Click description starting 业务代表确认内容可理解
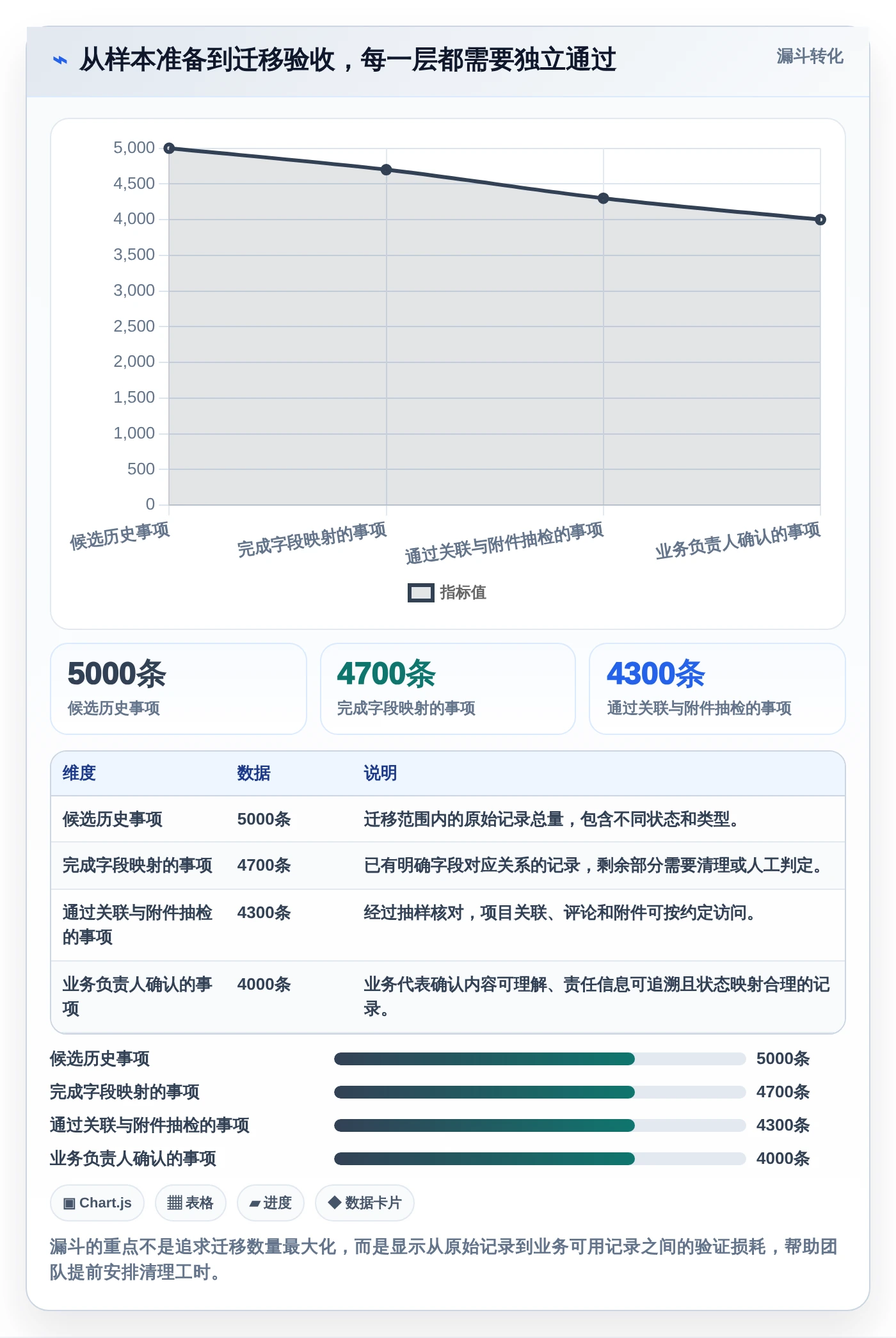The image size is (896, 1338). tap(596, 996)
